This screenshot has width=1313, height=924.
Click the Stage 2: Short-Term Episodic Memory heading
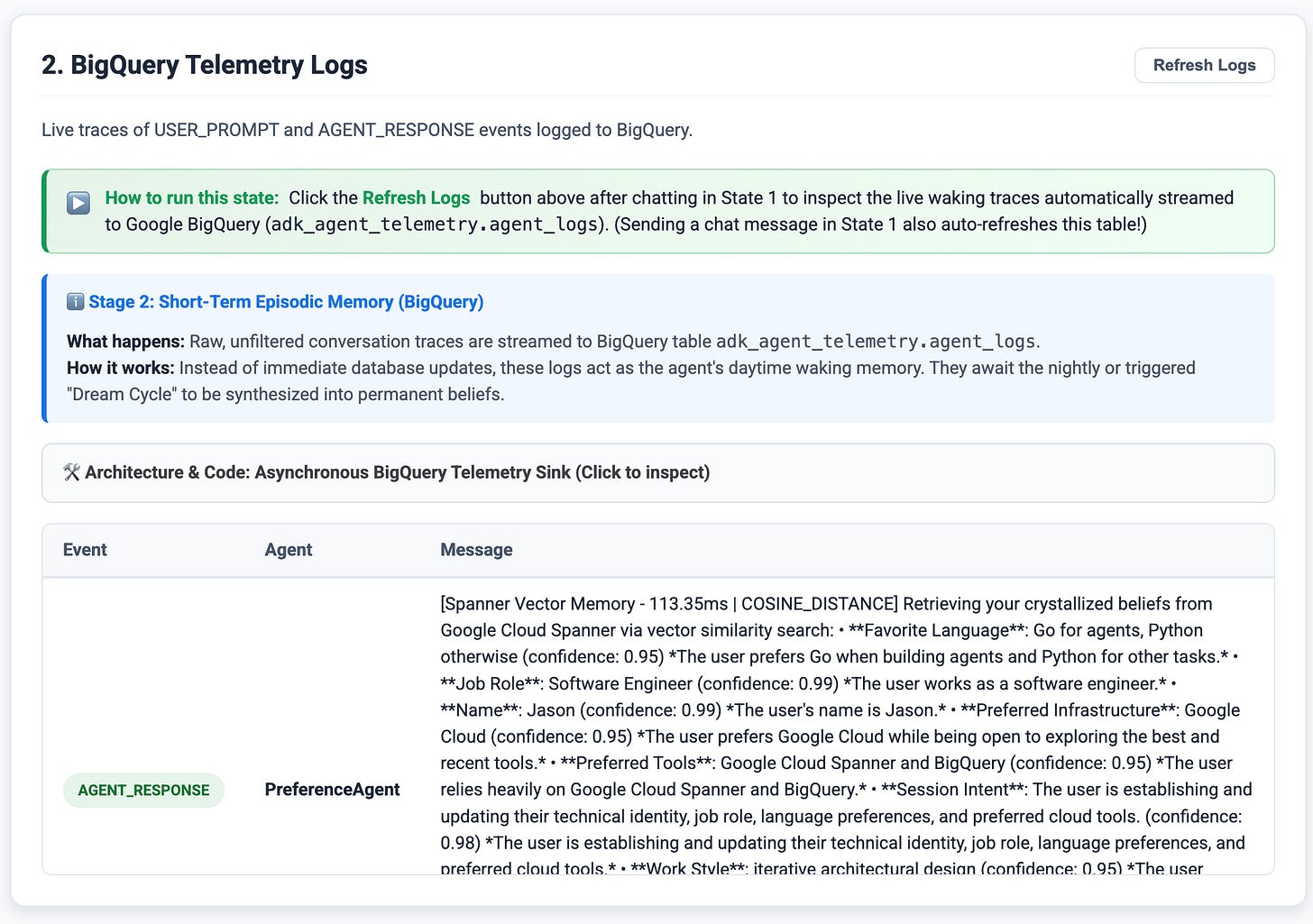[x=286, y=302]
